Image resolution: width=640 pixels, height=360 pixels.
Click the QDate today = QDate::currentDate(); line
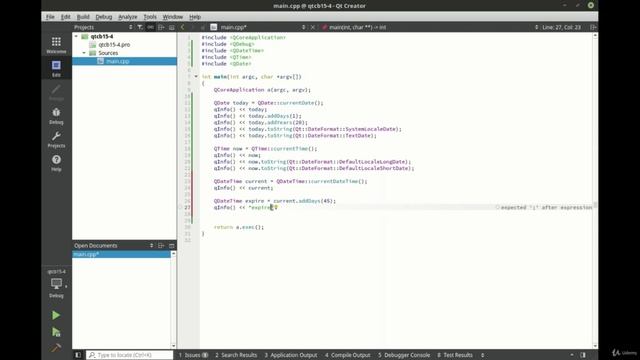point(268,103)
